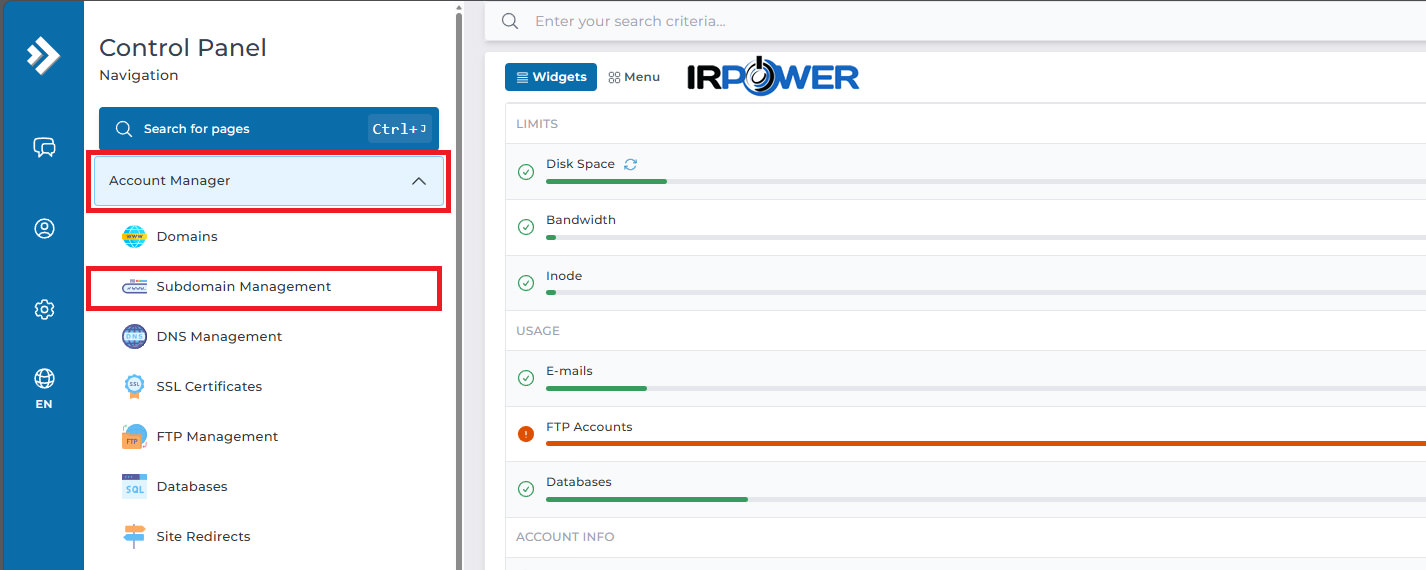Click the Search for pages button
Screen dimensions: 1426x570
pos(269,129)
